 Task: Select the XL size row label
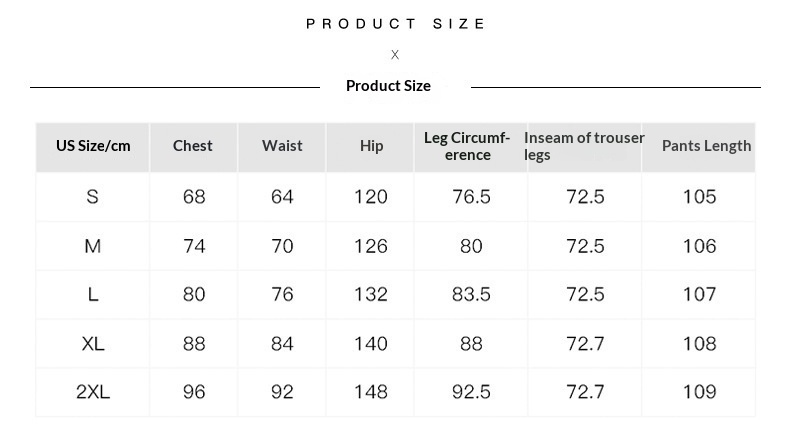(x=93, y=344)
